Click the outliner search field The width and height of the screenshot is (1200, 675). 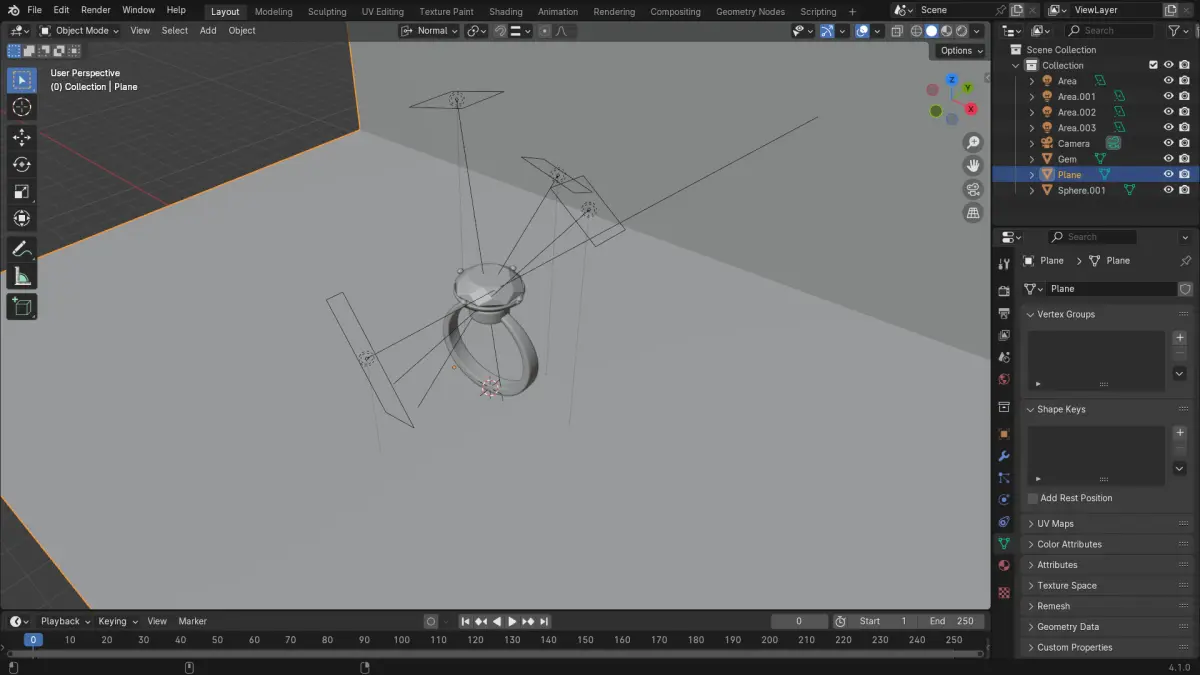(1108, 31)
